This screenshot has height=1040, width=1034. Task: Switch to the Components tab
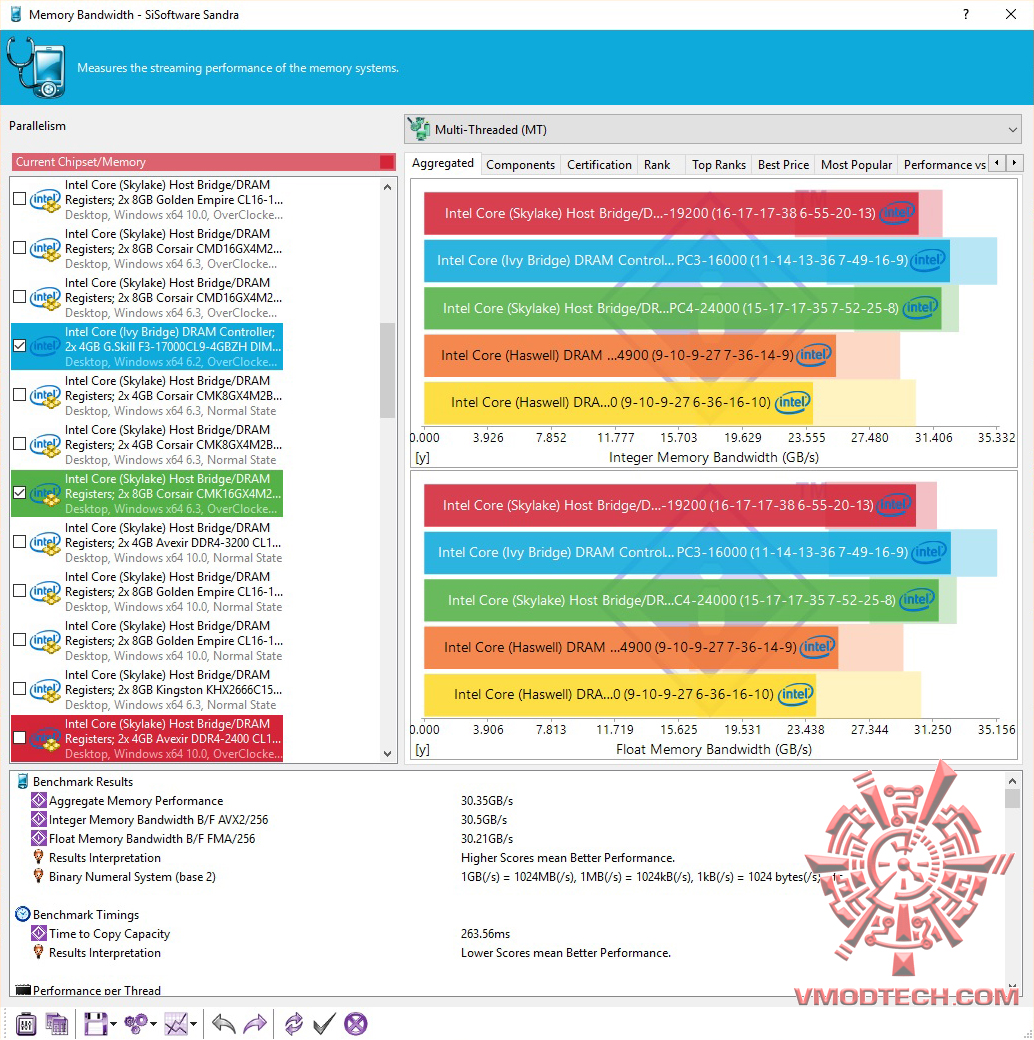click(x=520, y=164)
